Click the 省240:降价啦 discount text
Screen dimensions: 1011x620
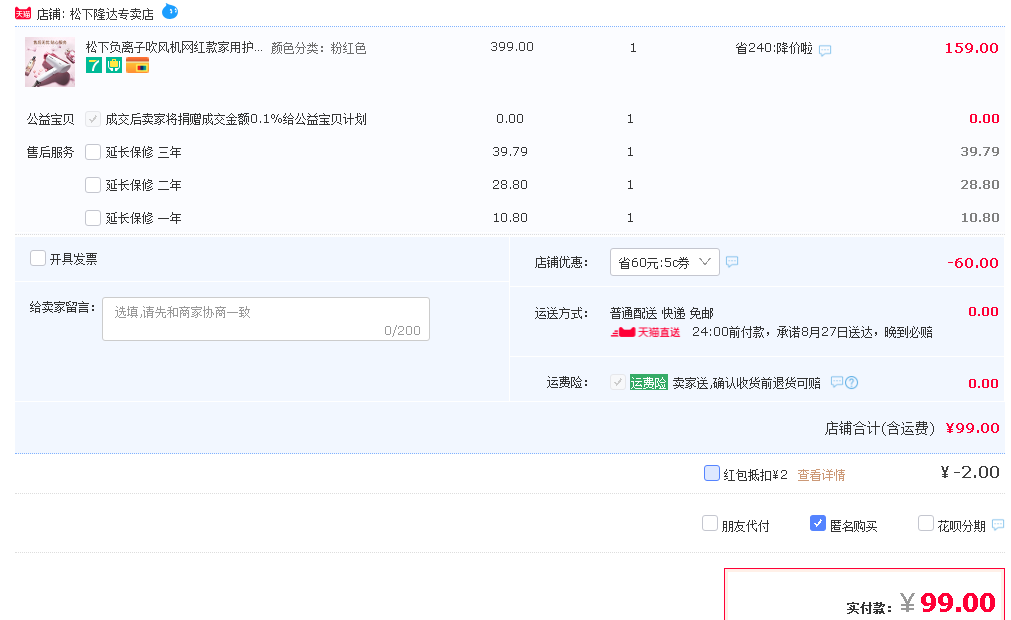pyautogui.click(x=774, y=48)
